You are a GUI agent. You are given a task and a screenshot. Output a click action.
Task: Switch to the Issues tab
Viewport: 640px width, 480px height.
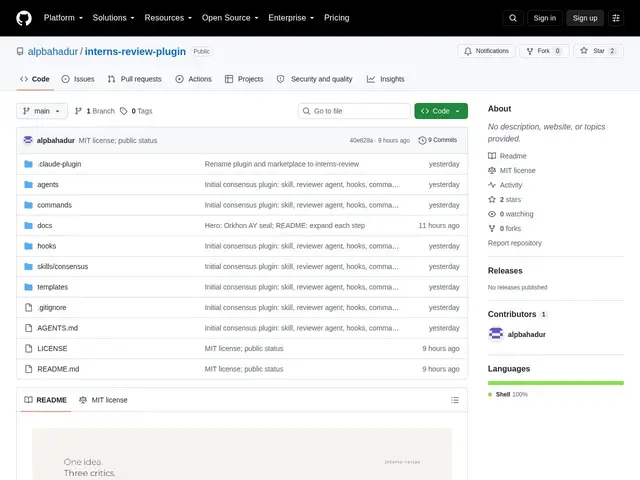[x=78, y=79]
